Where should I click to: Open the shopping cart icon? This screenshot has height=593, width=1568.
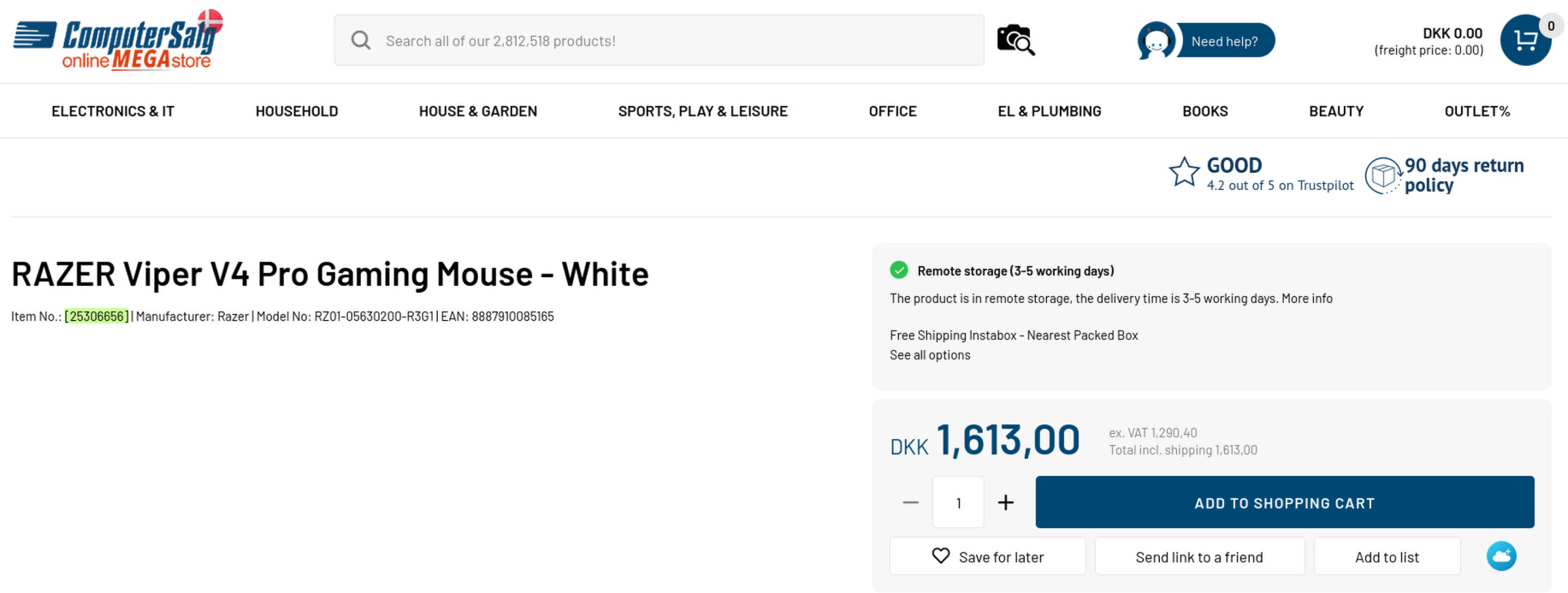pos(1525,40)
